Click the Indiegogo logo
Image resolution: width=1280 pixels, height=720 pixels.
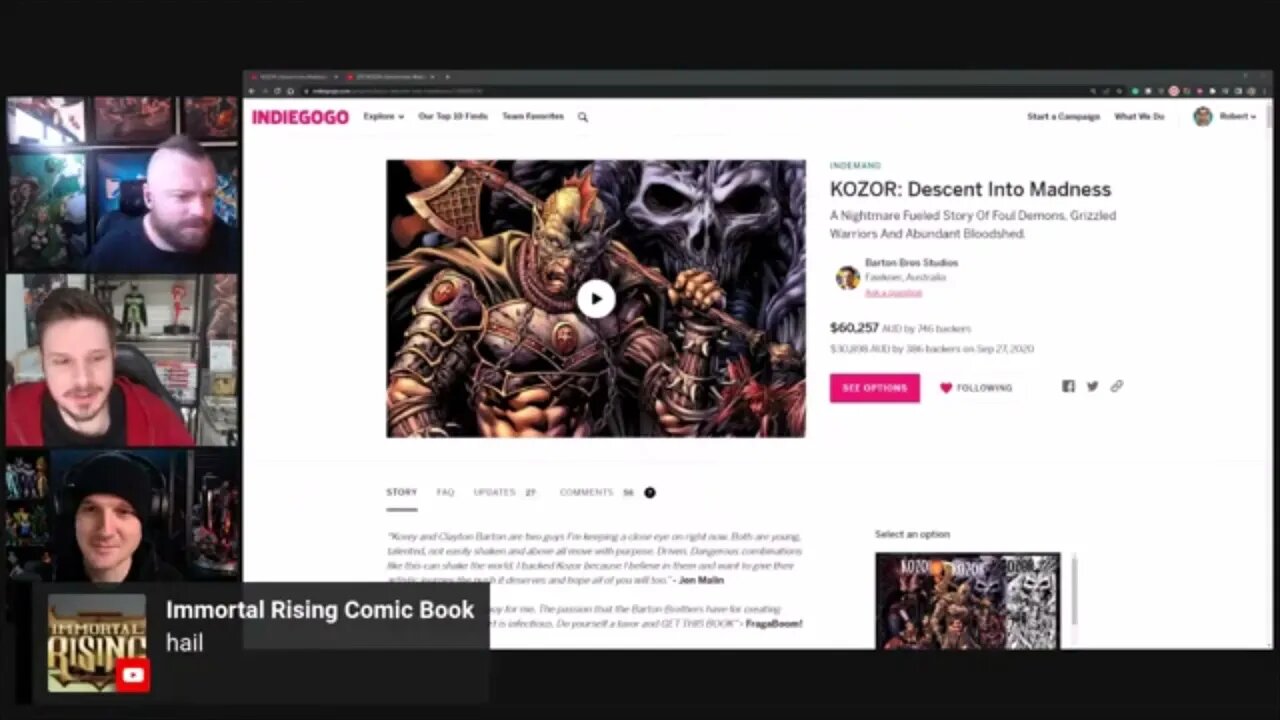point(300,117)
